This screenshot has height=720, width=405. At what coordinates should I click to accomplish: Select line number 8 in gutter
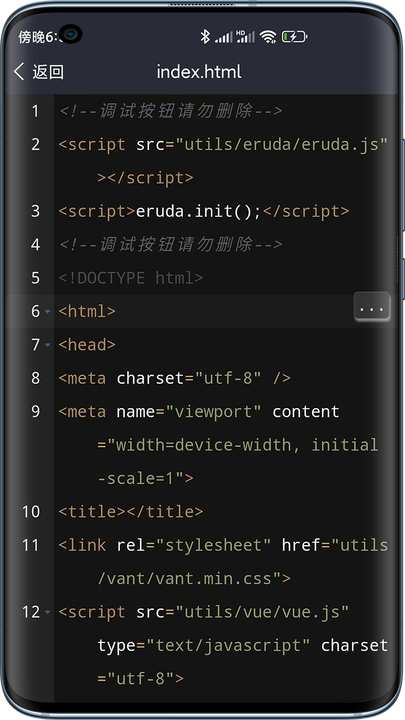pyautogui.click(x=35, y=378)
